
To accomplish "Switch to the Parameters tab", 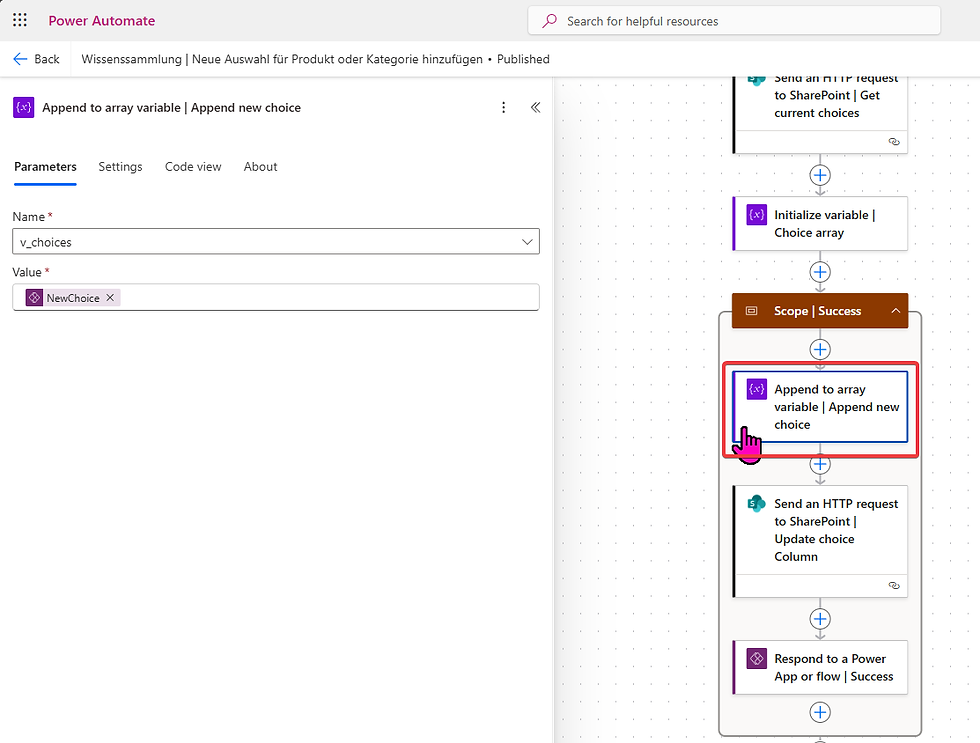I will pos(45,167).
